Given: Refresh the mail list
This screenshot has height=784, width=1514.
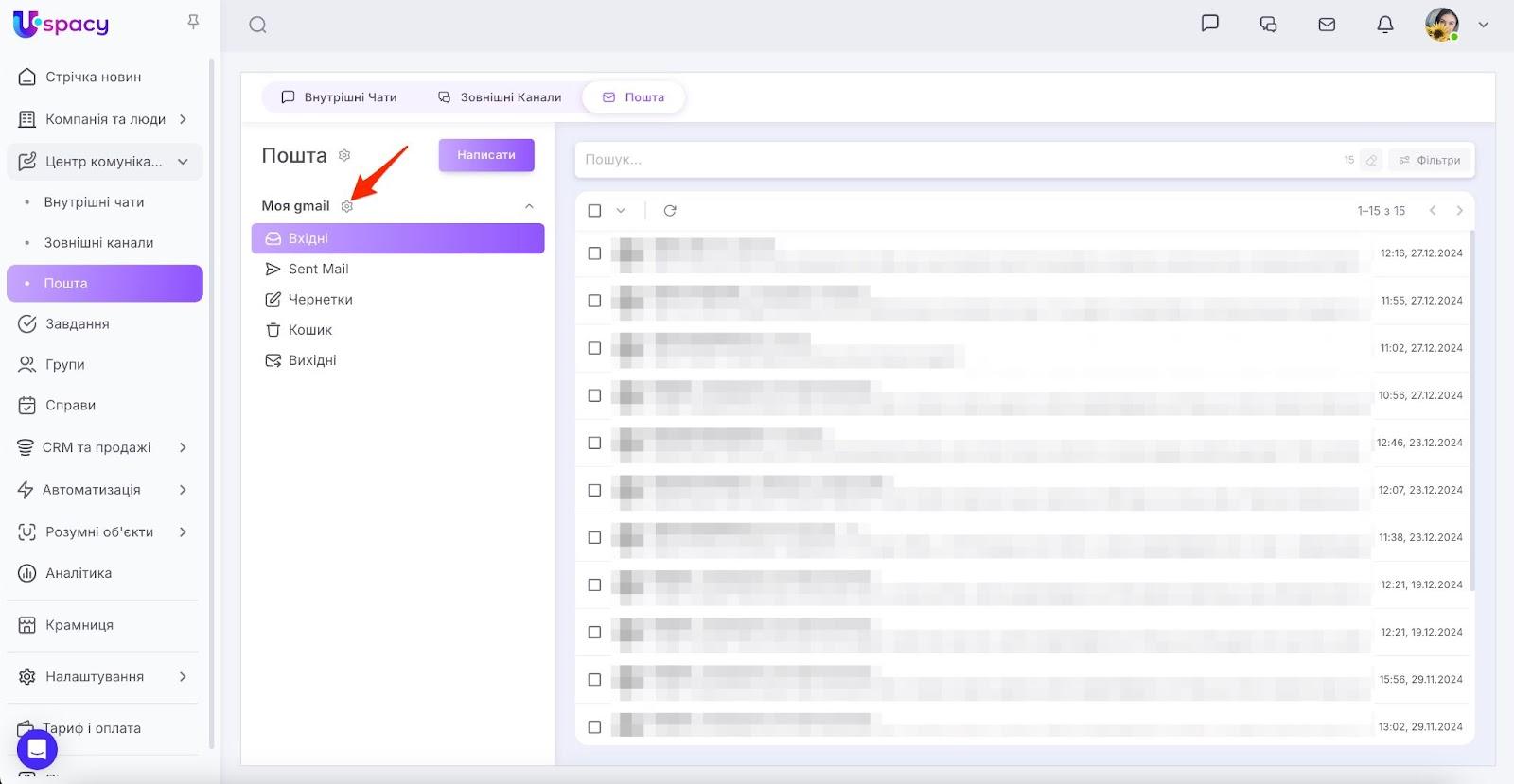Looking at the screenshot, I should 670,211.
